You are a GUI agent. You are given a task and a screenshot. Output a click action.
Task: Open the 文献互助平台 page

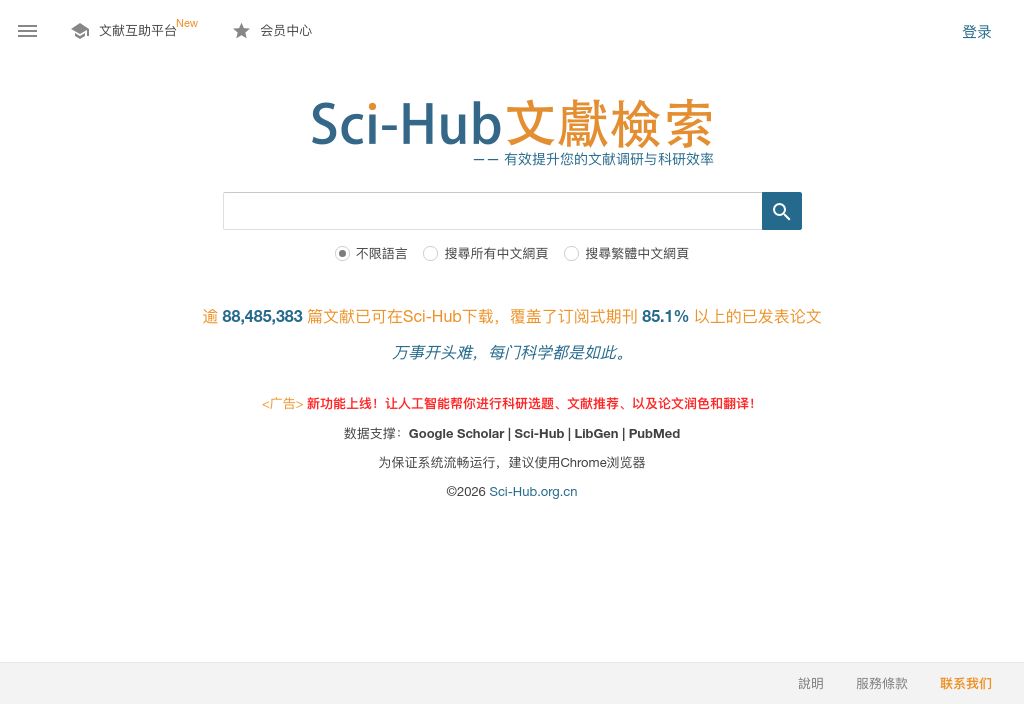[x=138, y=31]
